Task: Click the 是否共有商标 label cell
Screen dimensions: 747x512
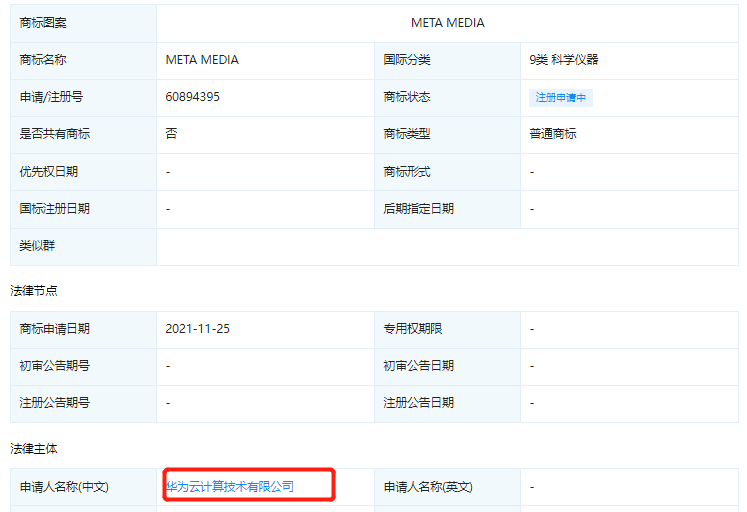Action: [83, 135]
